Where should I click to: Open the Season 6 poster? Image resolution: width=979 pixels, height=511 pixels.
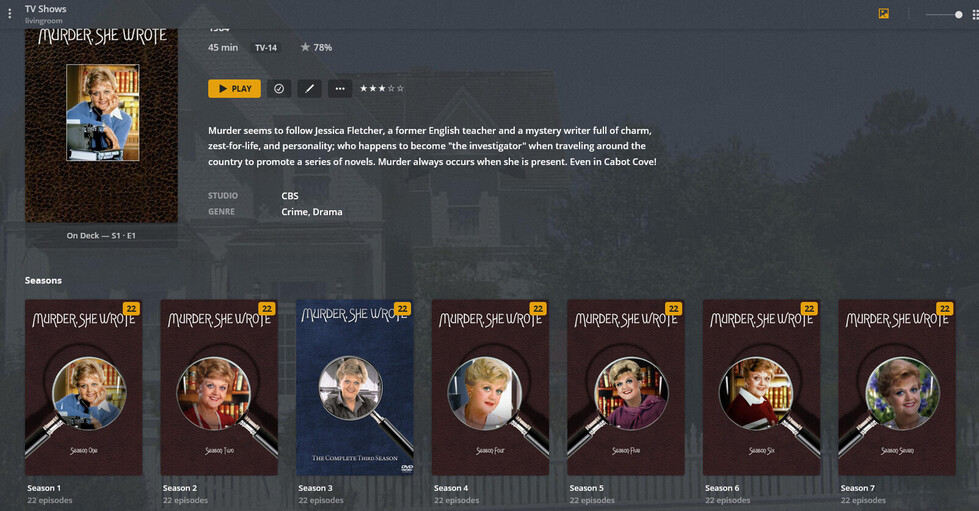click(x=761, y=387)
